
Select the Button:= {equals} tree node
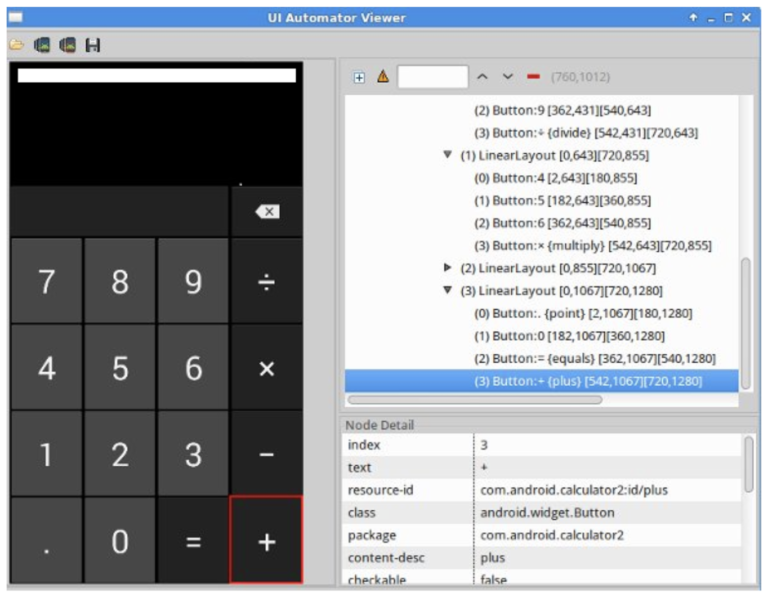(x=594, y=358)
